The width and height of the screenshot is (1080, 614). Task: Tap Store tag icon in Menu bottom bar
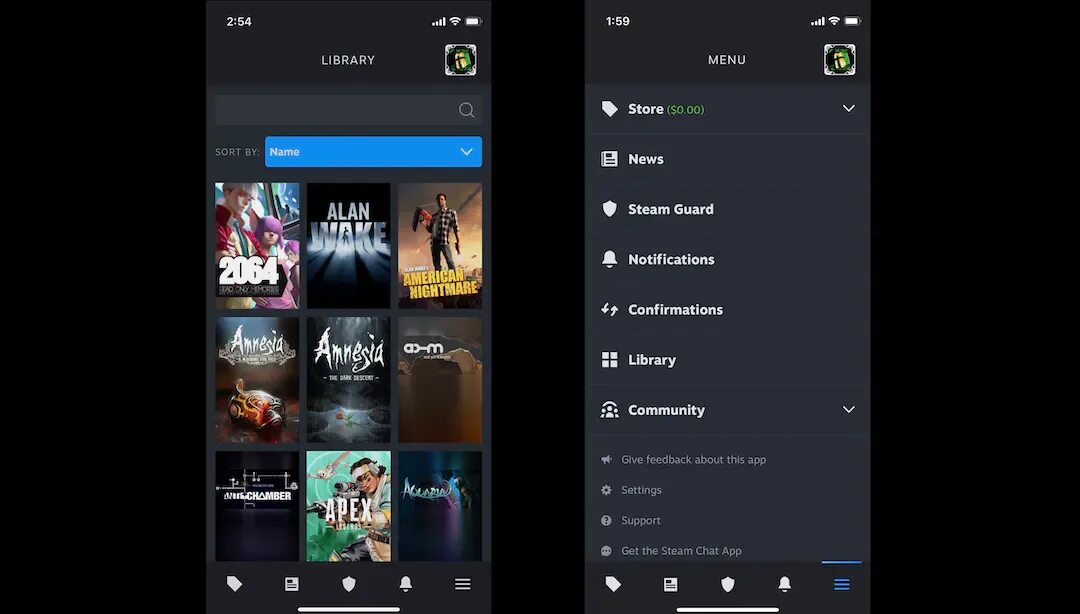[613, 584]
